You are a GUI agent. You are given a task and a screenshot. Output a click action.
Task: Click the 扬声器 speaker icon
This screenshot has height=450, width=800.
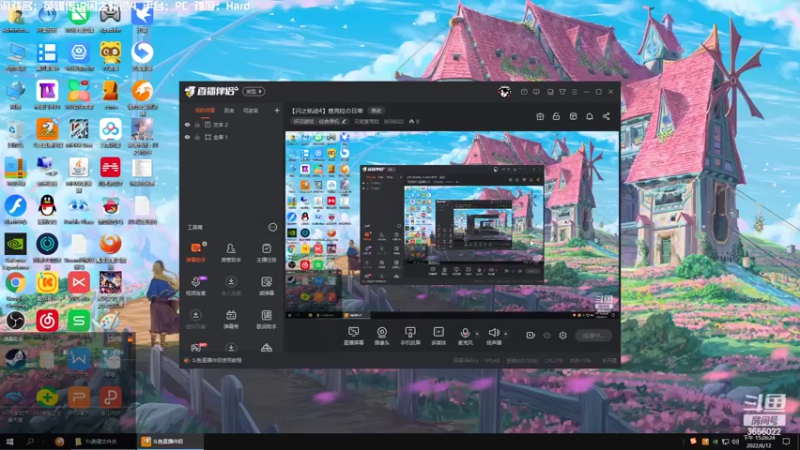click(x=493, y=333)
